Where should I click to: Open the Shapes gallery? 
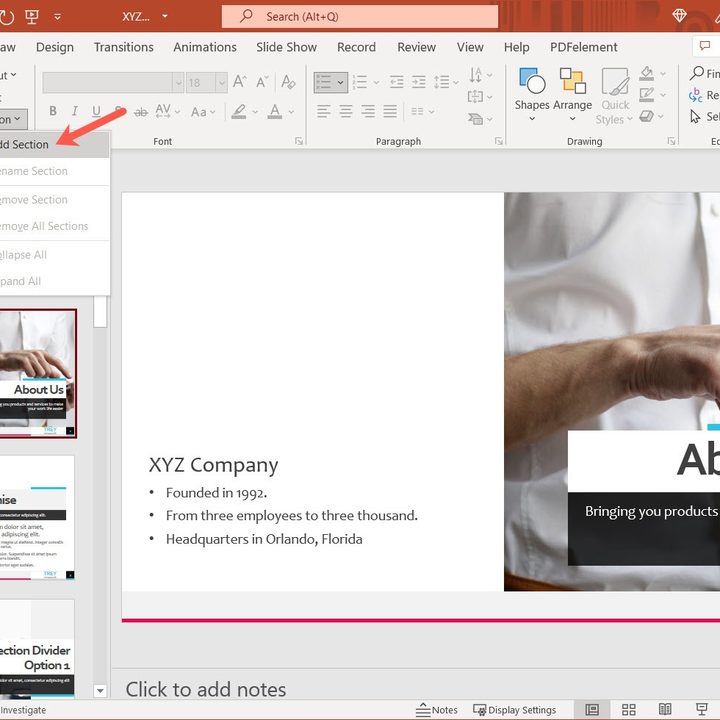[532, 95]
